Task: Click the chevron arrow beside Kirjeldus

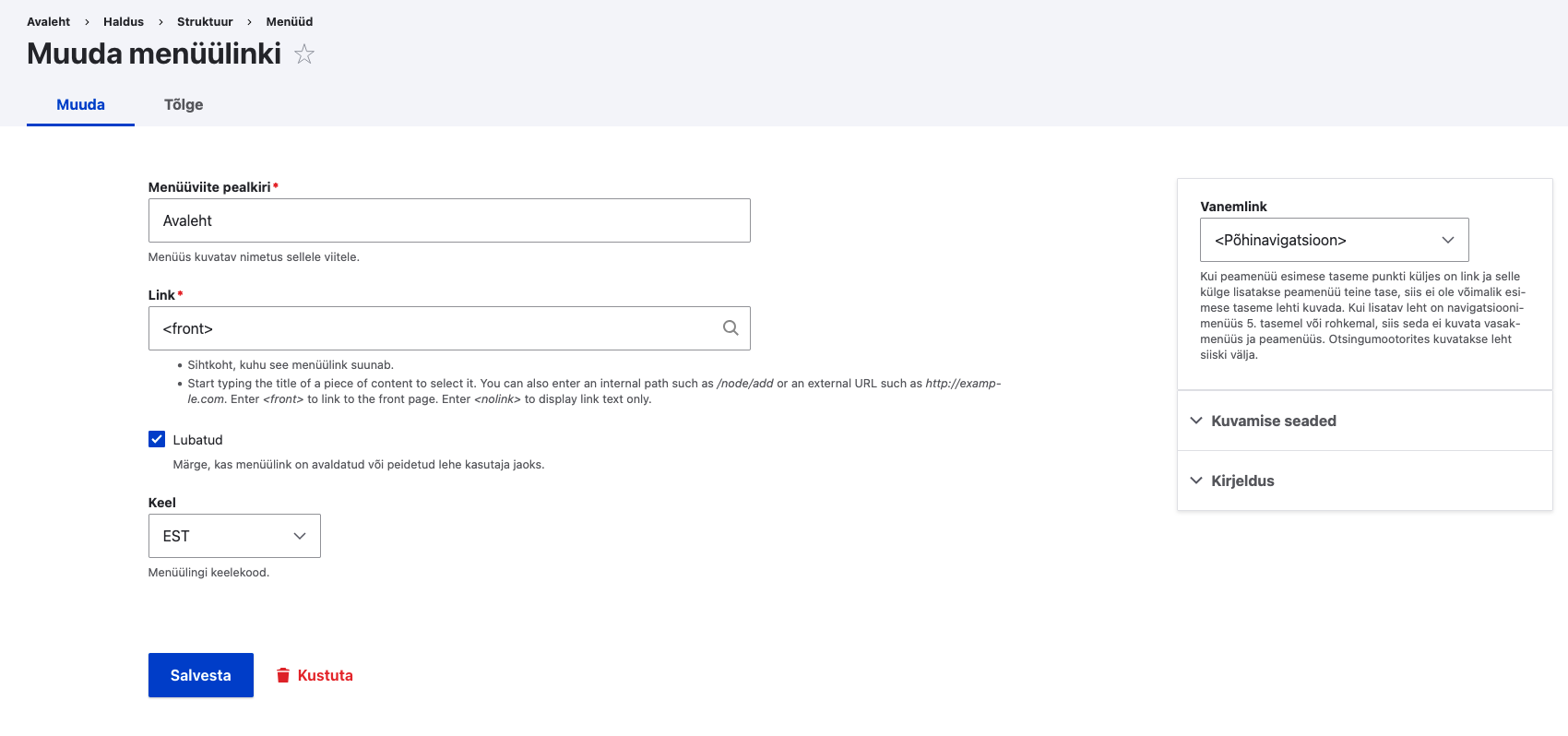Action: pyautogui.click(x=1196, y=481)
